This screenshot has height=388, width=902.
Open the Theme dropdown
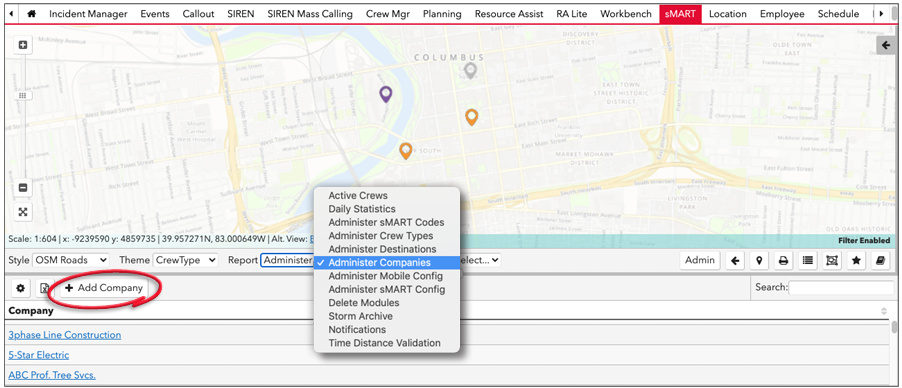pos(185,260)
